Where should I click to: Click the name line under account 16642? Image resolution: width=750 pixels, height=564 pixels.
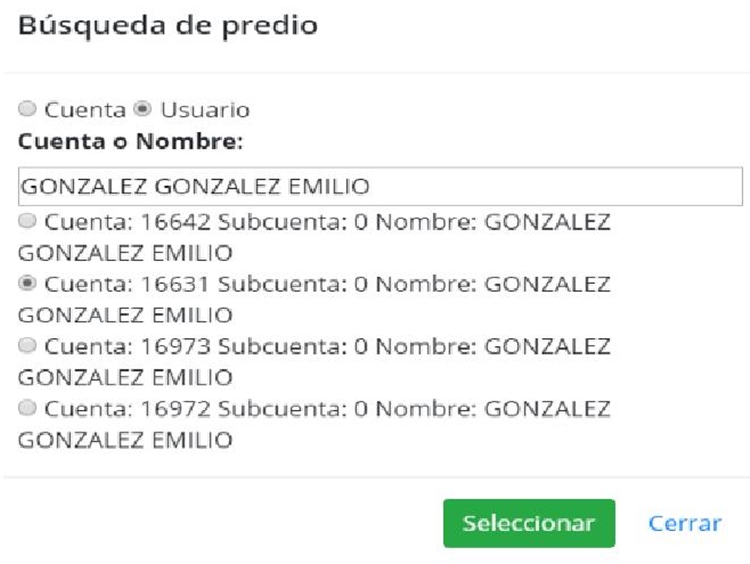tap(125, 252)
